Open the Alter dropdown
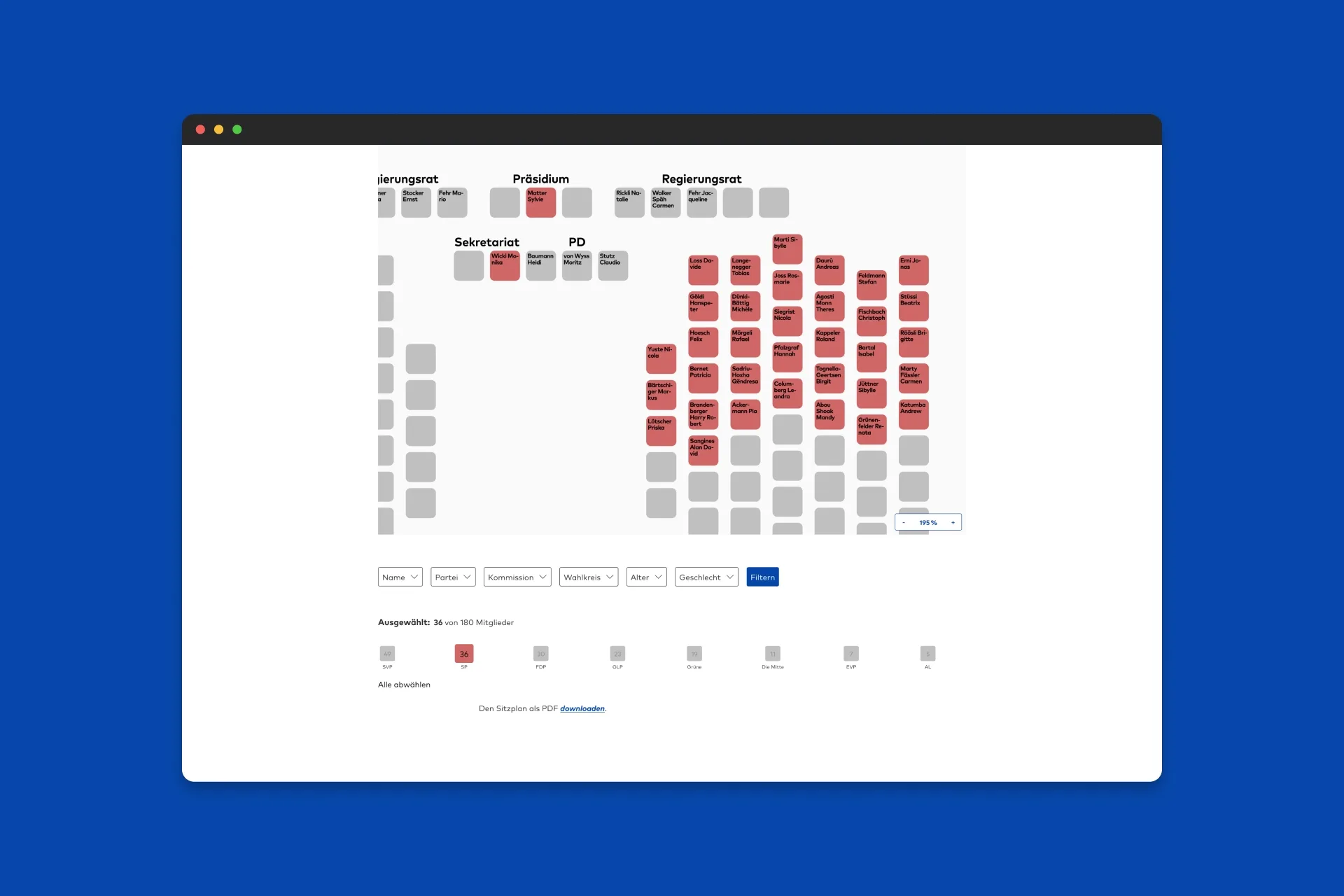Screen dimensions: 1344x896 645,577
